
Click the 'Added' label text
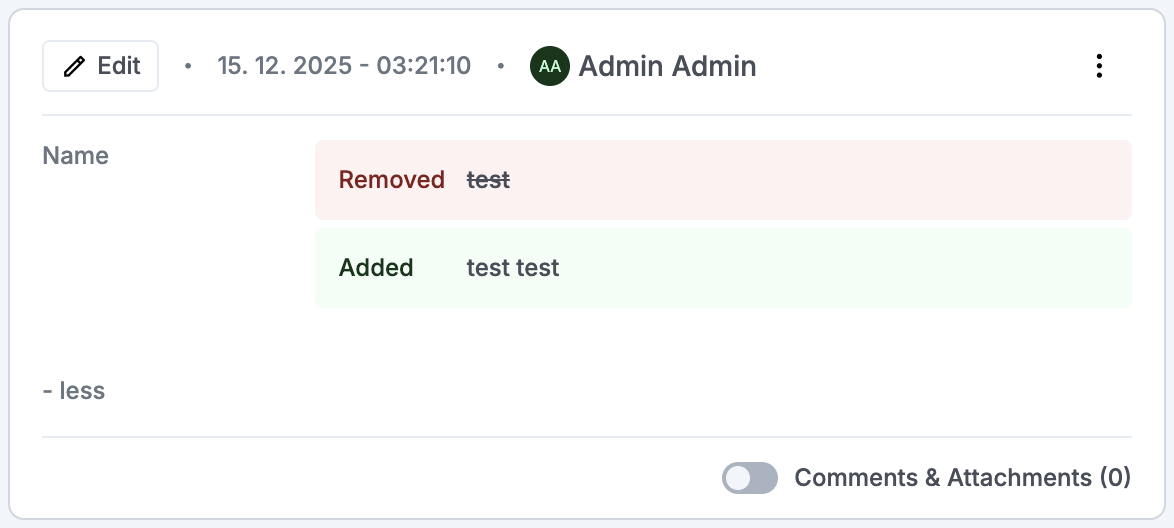(376, 268)
